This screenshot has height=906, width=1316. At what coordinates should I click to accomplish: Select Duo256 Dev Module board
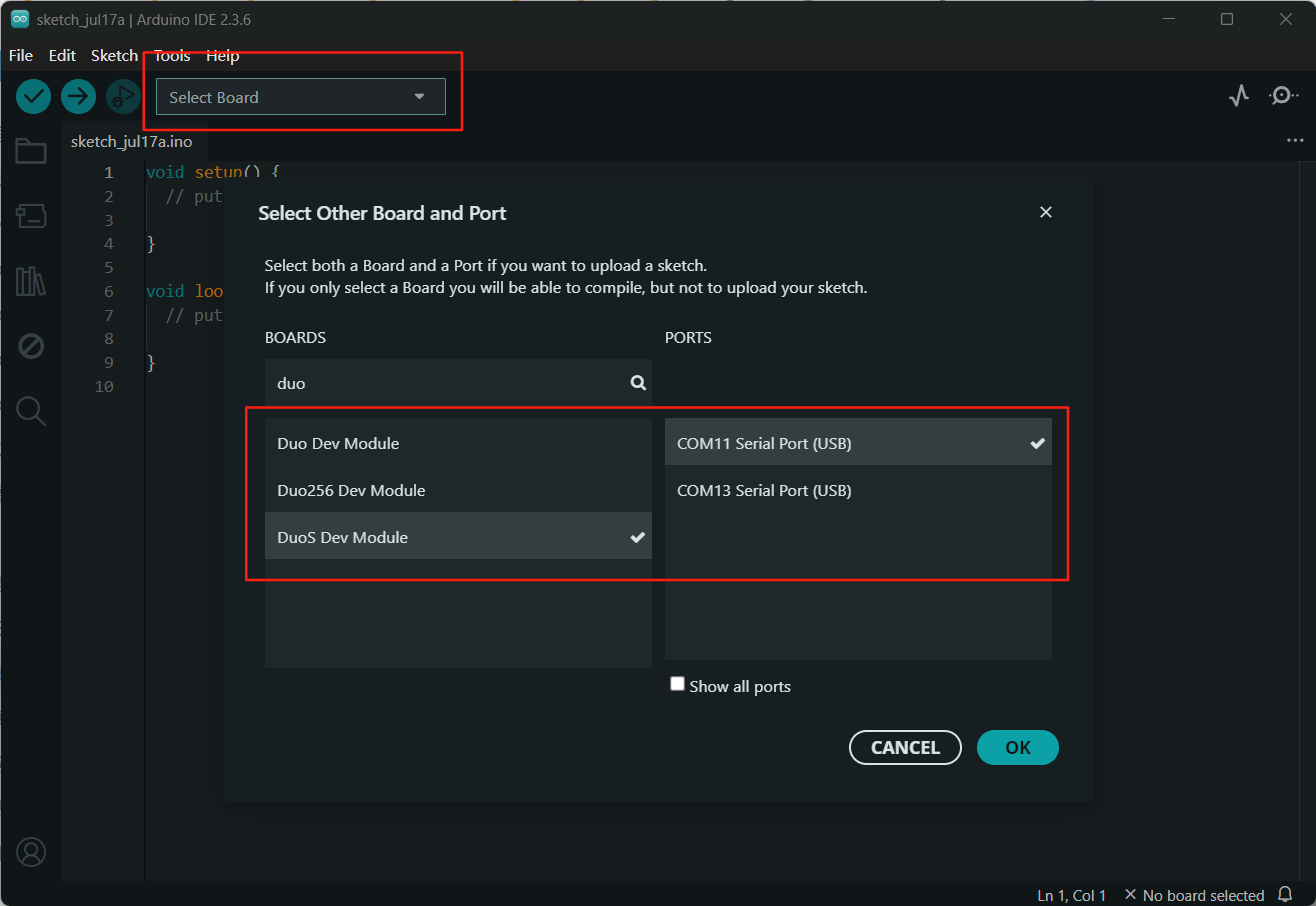pos(458,490)
